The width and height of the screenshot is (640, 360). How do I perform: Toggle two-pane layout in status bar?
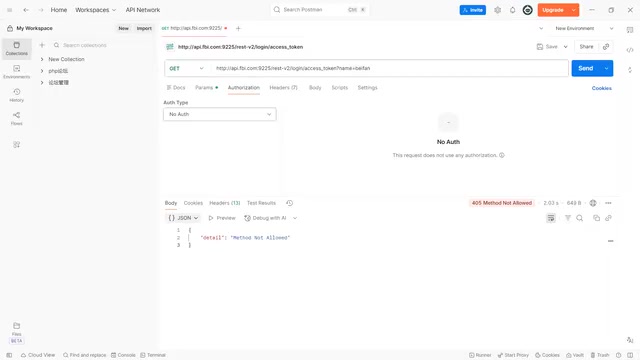tap(630, 355)
